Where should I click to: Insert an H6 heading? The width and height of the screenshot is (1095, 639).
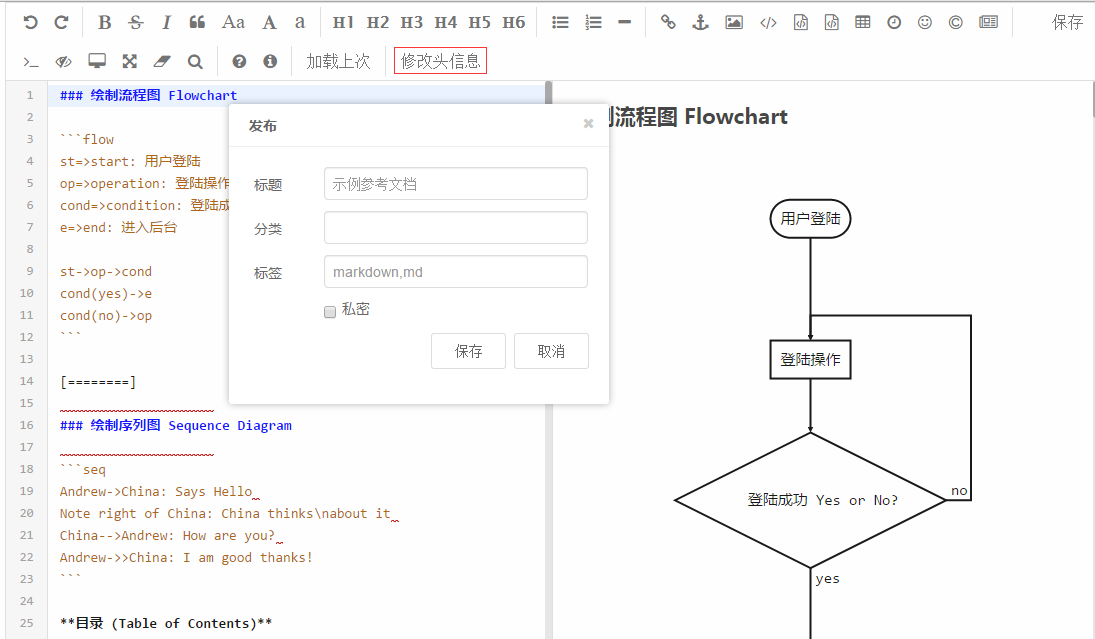tap(513, 22)
